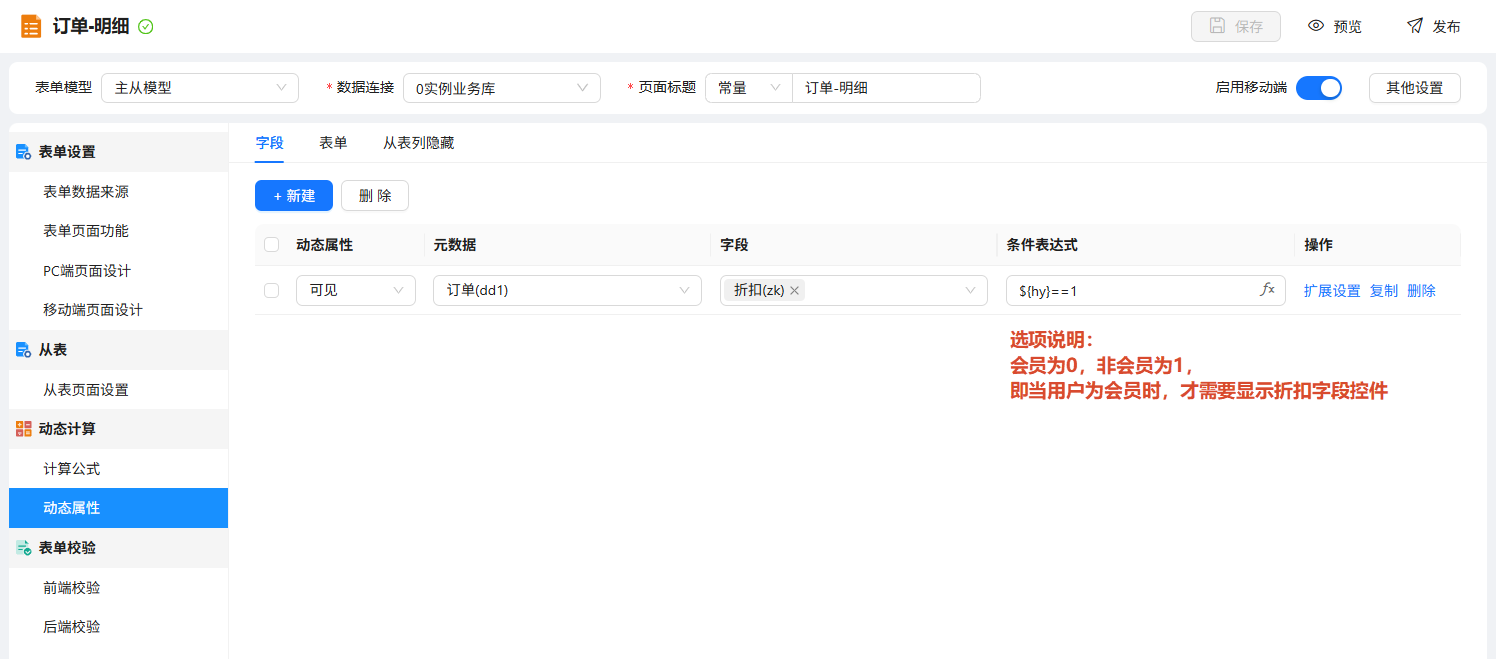Click the 从表 section icon
Image resolution: width=1496 pixels, height=659 pixels.
[x=23, y=350]
